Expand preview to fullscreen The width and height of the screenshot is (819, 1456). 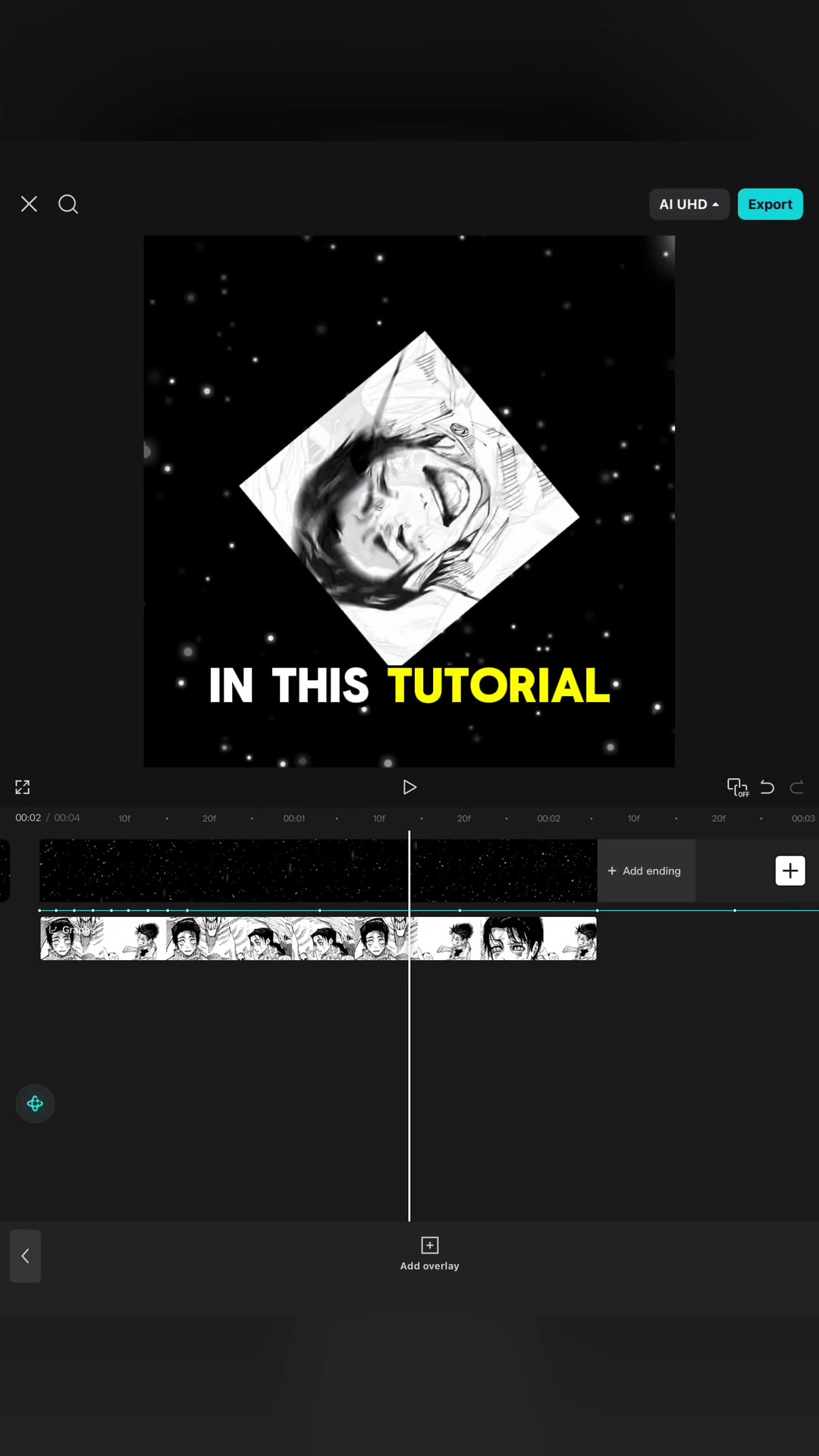coord(23,787)
